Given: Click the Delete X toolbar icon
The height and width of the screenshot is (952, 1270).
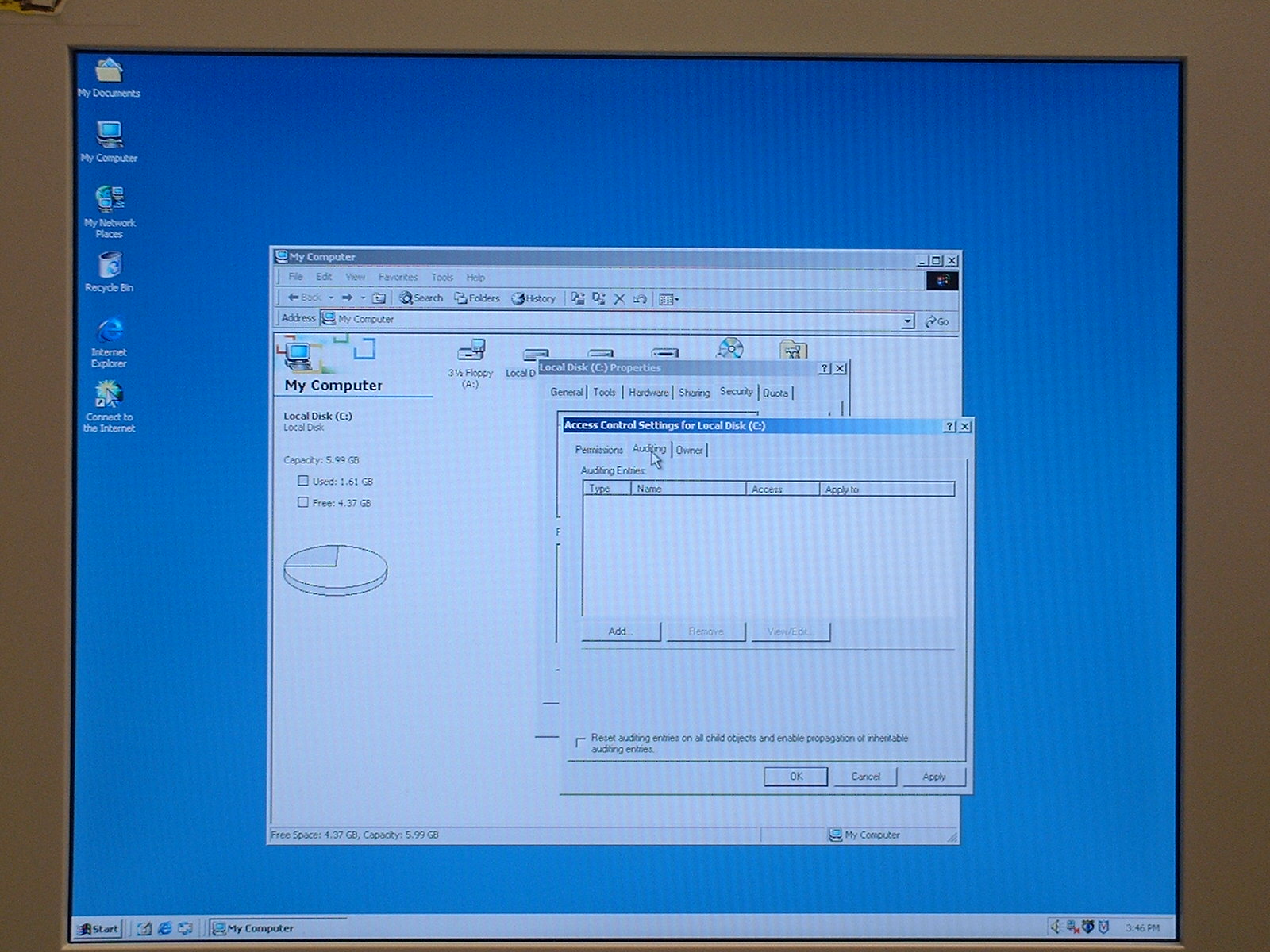Looking at the screenshot, I should click(x=619, y=299).
